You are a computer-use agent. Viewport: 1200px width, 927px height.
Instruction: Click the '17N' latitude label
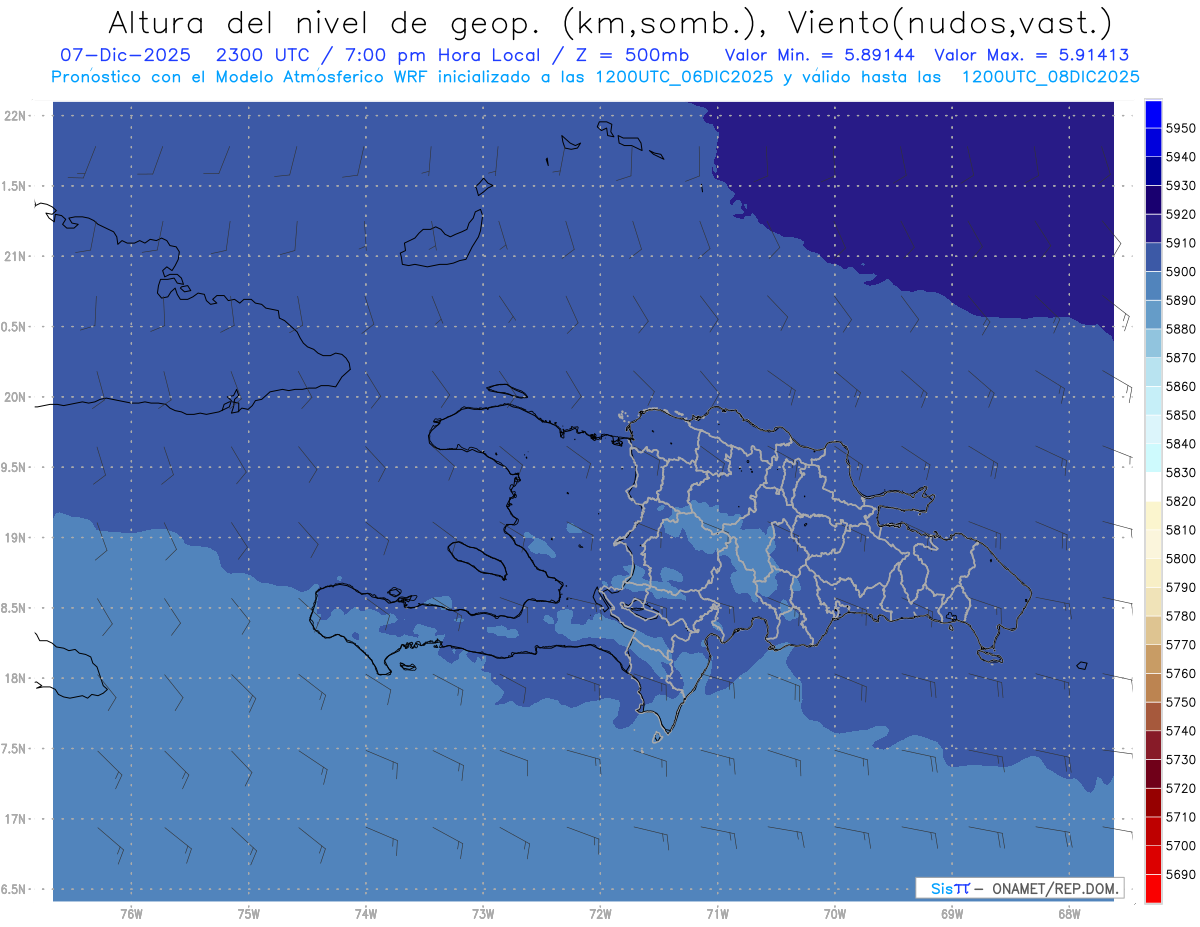point(15,819)
